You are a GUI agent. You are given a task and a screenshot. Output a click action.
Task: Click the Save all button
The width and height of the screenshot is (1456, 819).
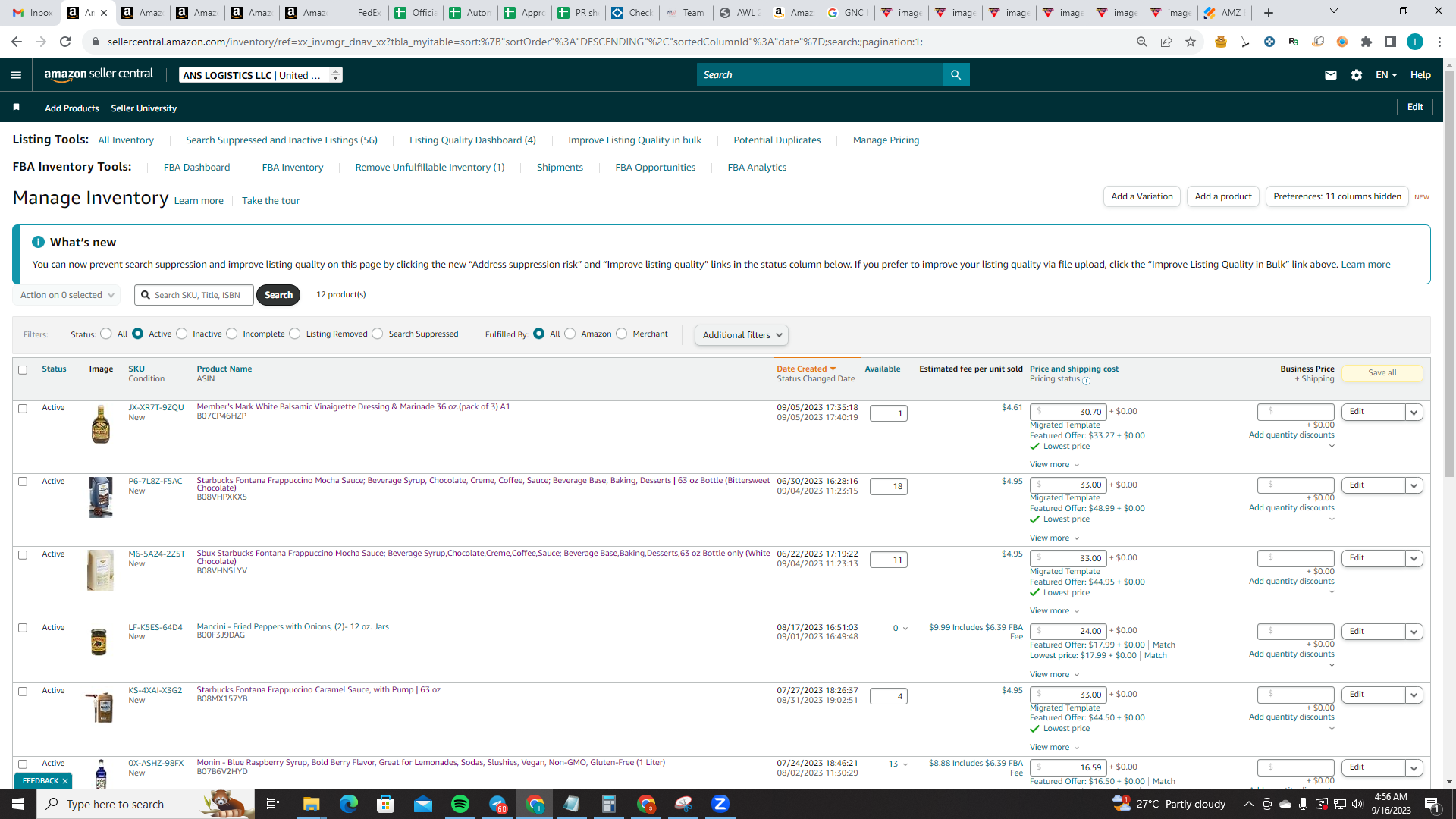(1382, 373)
